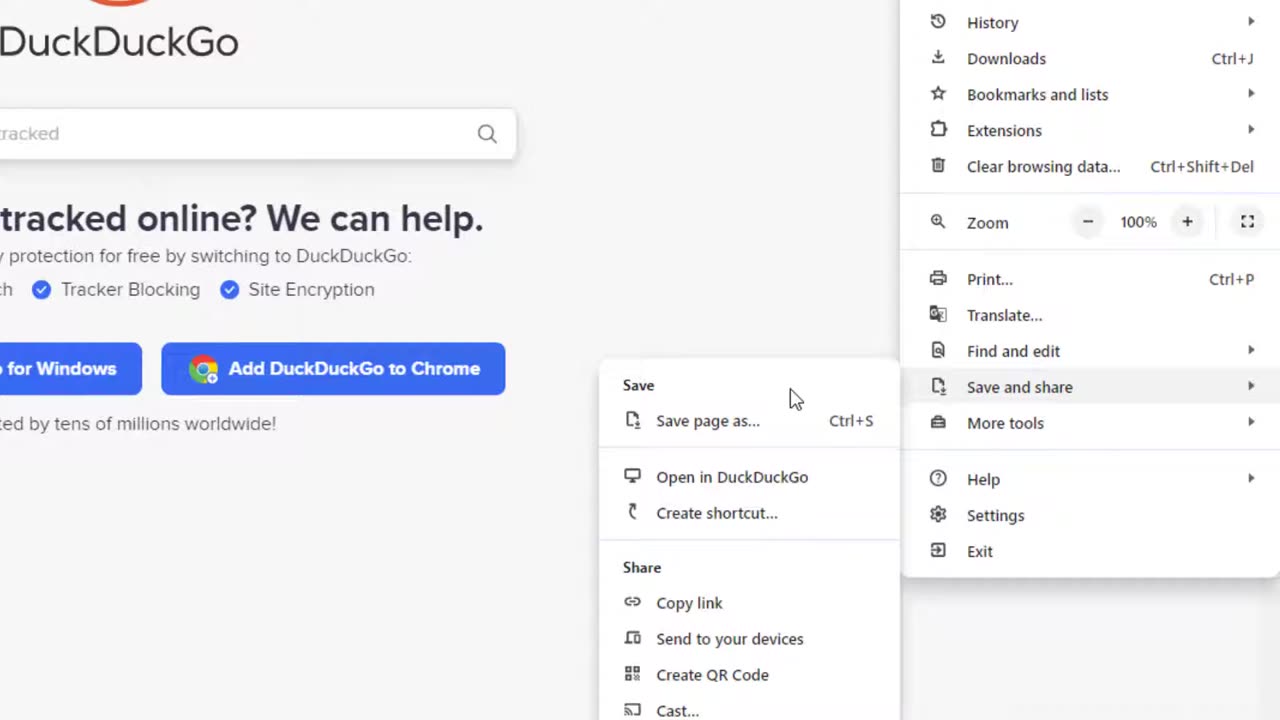
Task: Click the Save page as icon
Action: 632,421
